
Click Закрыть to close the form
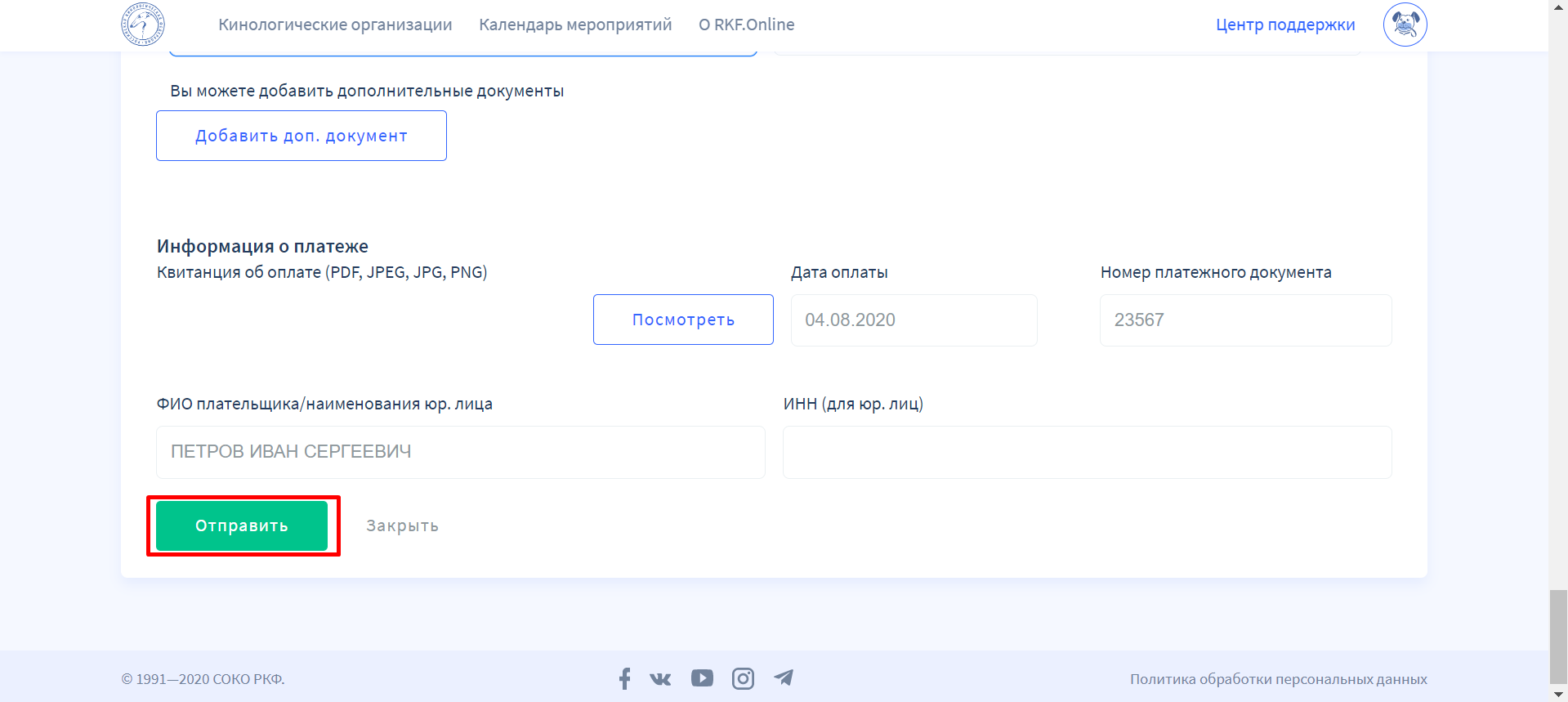coord(402,525)
